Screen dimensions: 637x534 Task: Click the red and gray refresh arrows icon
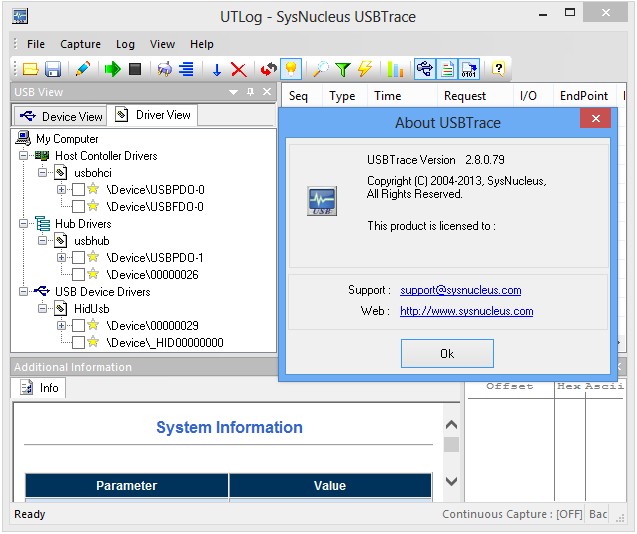[x=269, y=69]
